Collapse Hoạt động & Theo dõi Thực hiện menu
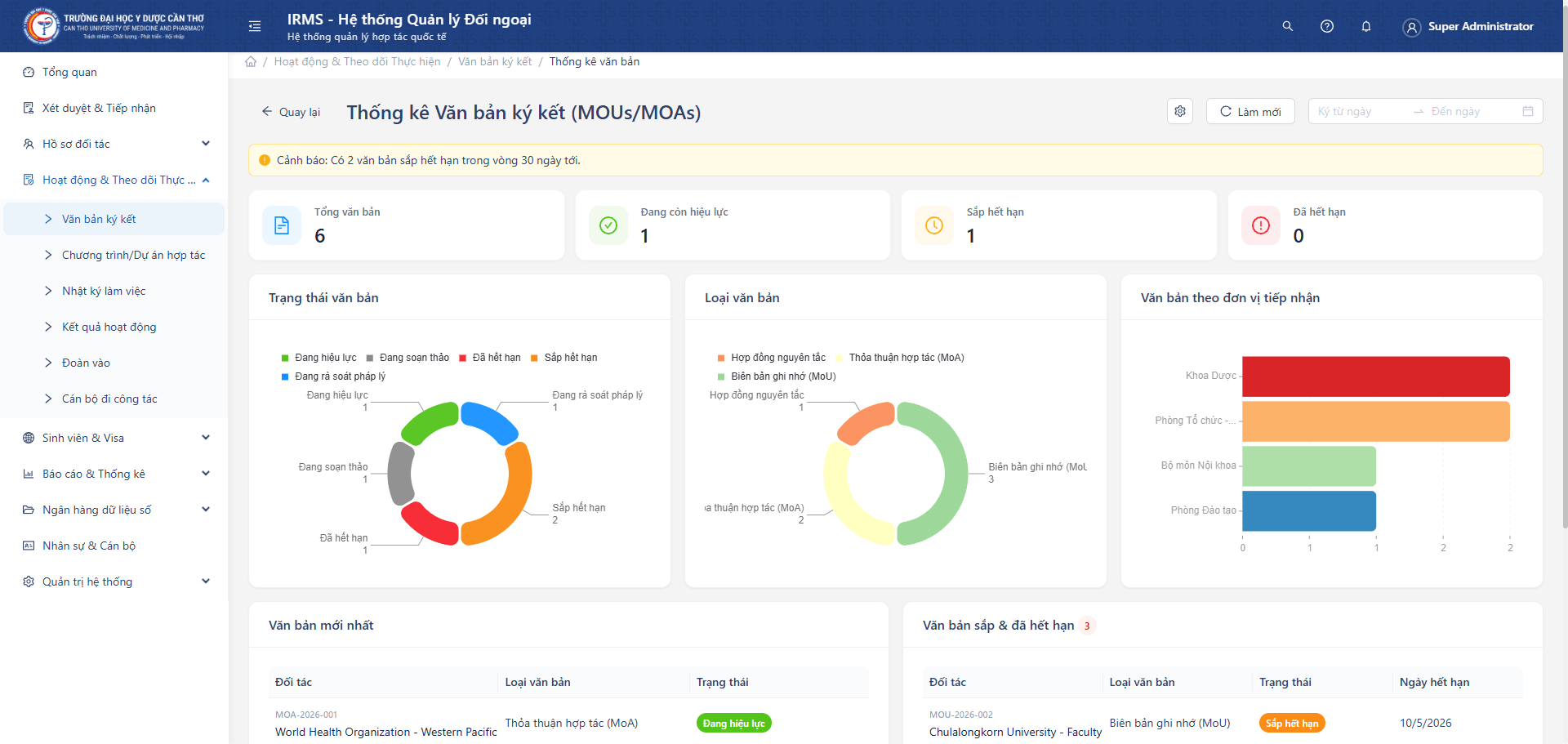This screenshot has width=1568, height=744. coord(114,180)
